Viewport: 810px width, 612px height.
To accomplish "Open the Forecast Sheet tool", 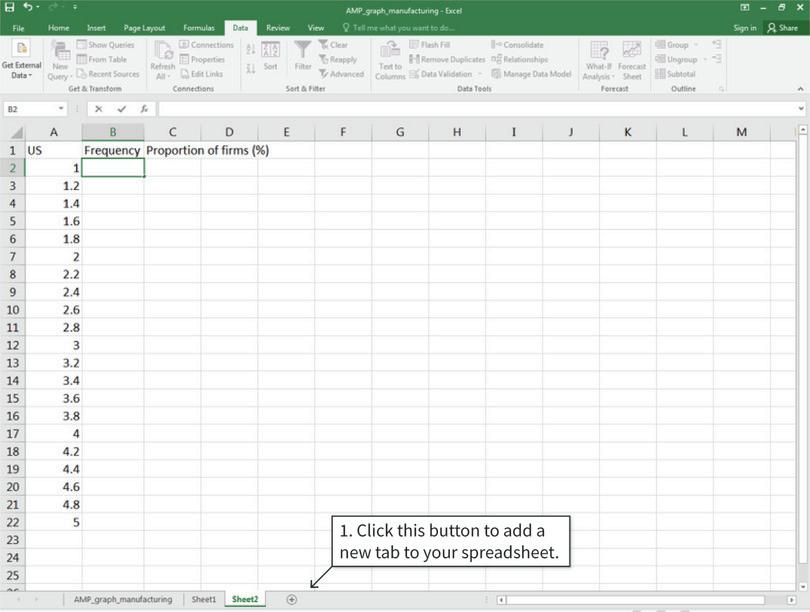I will (631, 58).
